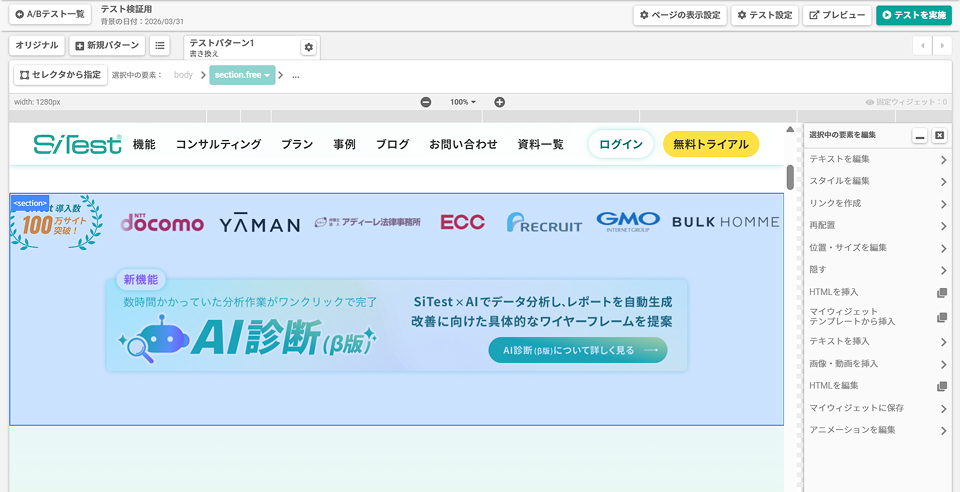The width and height of the screenshot is (960, 492).
Task: Click the preview vertical scrollbar thumb
Action: (x=790, y=177)
